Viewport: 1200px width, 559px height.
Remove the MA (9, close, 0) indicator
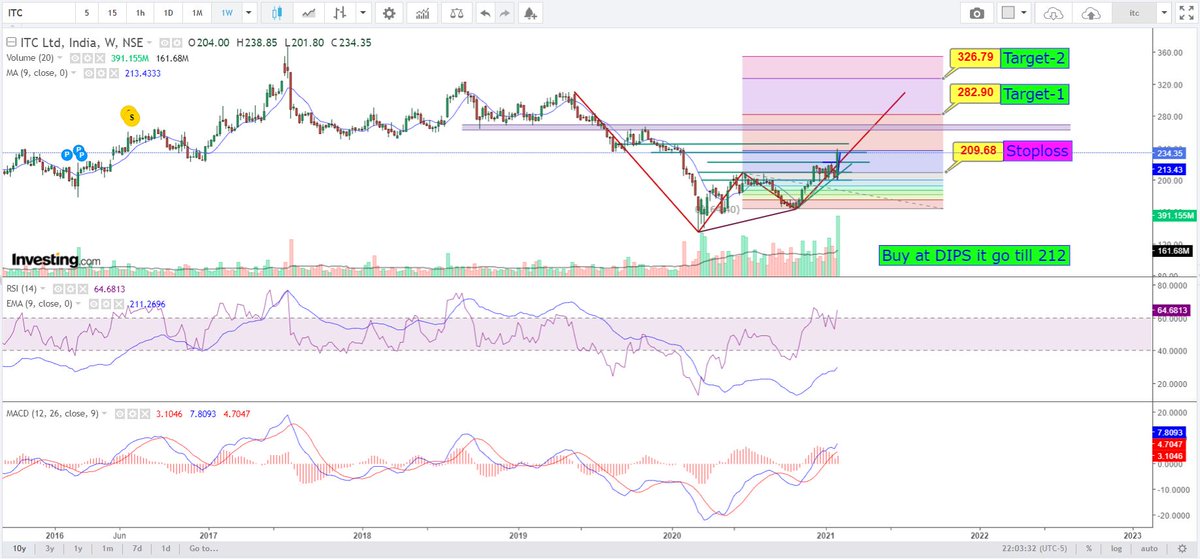(114, 73)
